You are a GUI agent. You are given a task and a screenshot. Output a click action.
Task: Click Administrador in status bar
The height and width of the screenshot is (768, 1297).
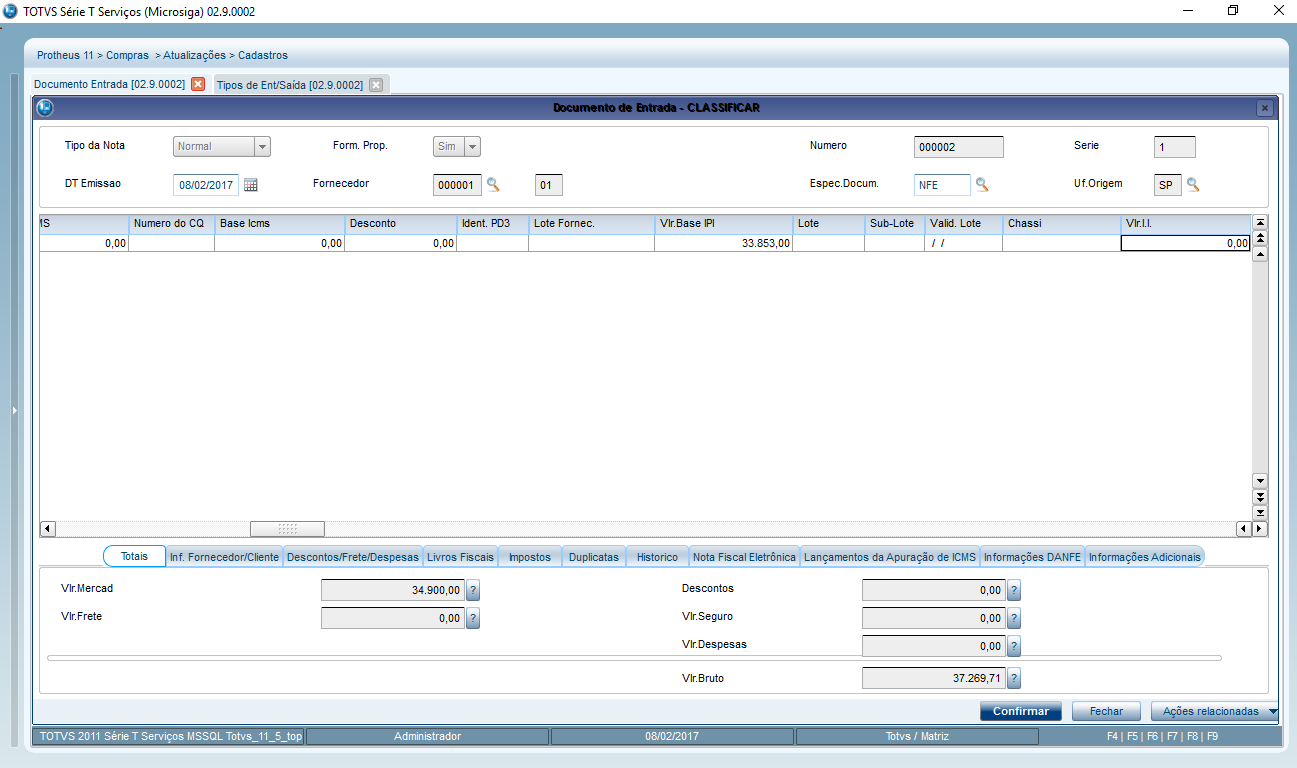[x=428, y=736]
